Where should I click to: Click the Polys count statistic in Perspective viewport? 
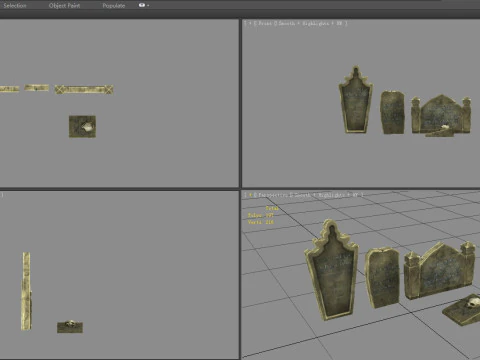click(x=260, y=215)
